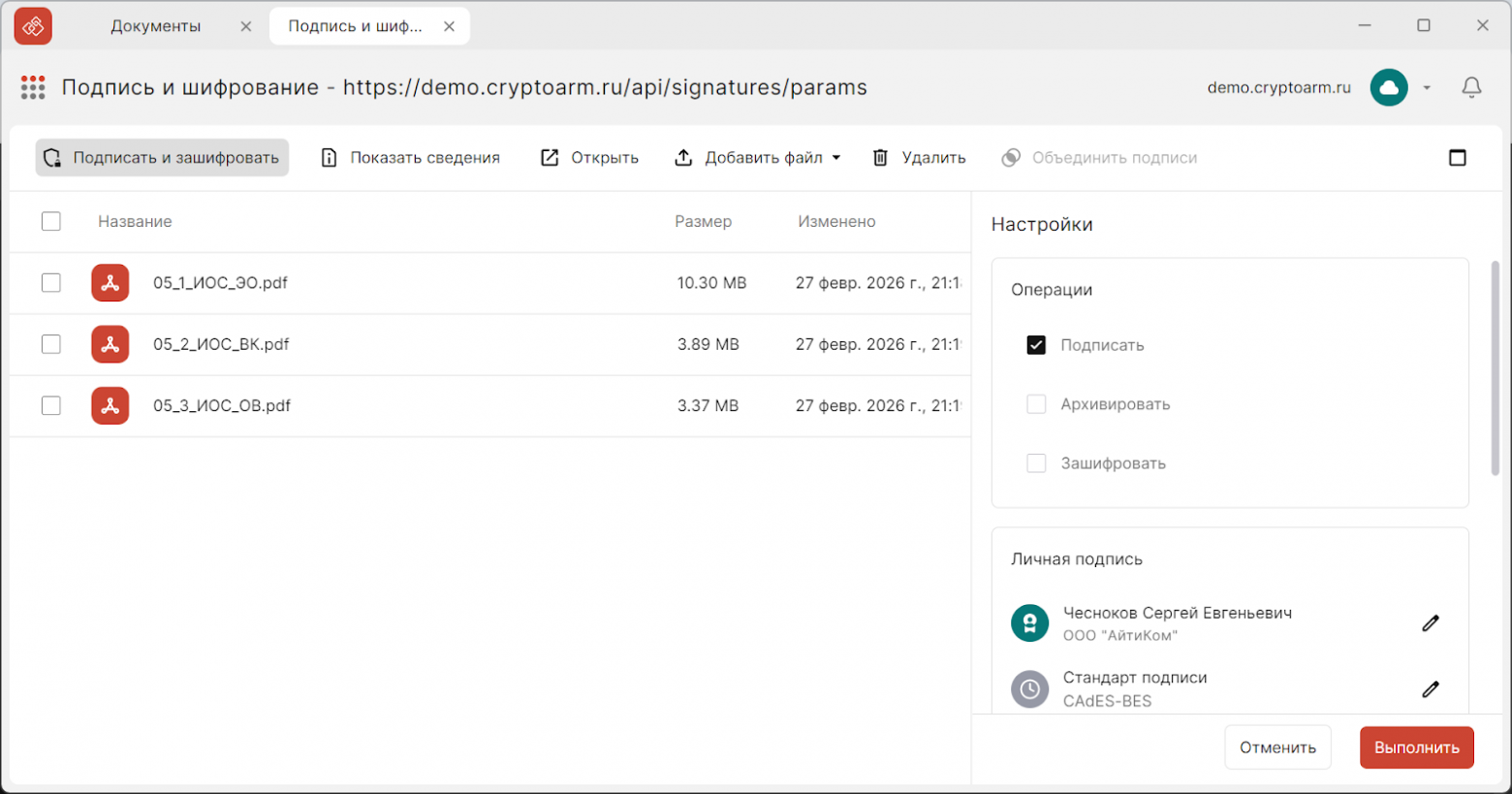
Task: Close the Подпись и шифрование tab
Action: click(449, 26)
